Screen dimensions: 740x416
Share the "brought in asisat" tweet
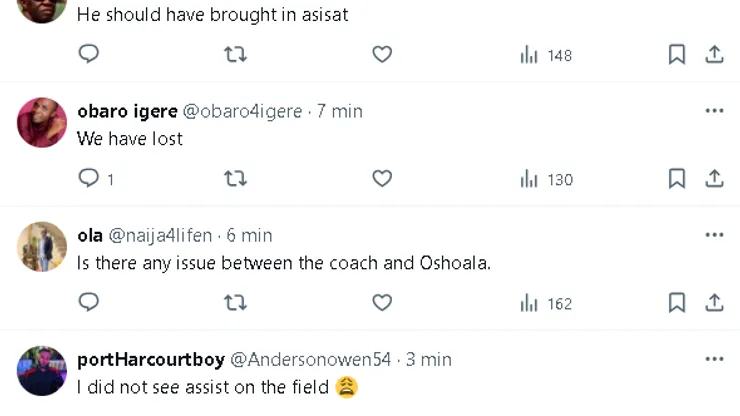tap(714, 55)
